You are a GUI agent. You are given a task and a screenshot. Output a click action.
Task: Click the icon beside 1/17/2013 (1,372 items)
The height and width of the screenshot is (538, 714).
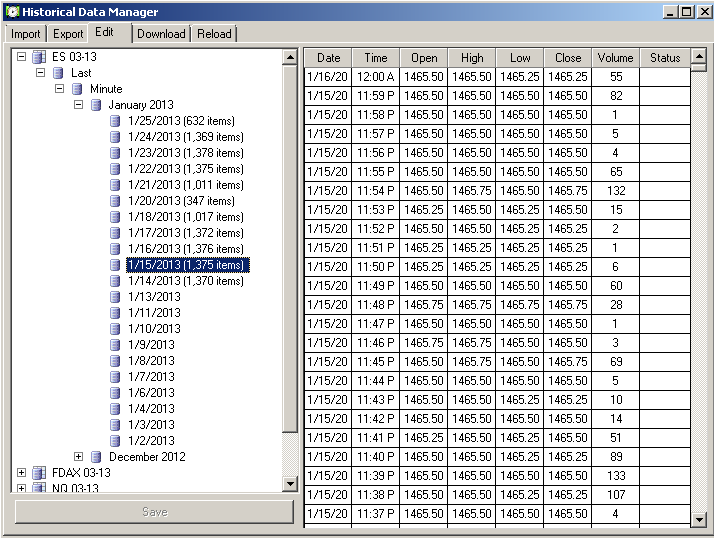click(116, 232)
